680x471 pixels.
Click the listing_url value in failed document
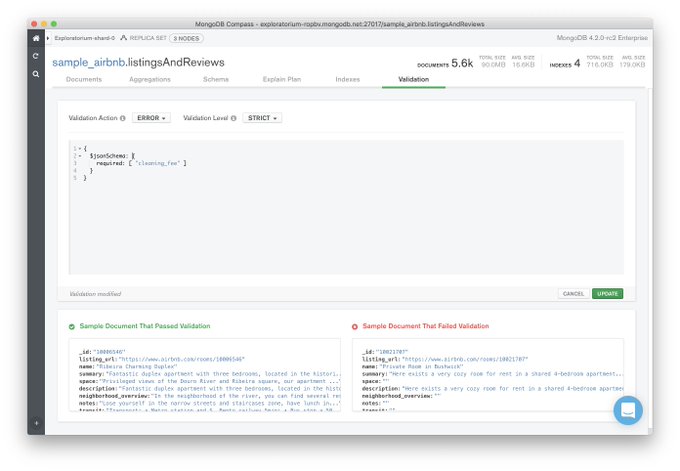[465, 359]
